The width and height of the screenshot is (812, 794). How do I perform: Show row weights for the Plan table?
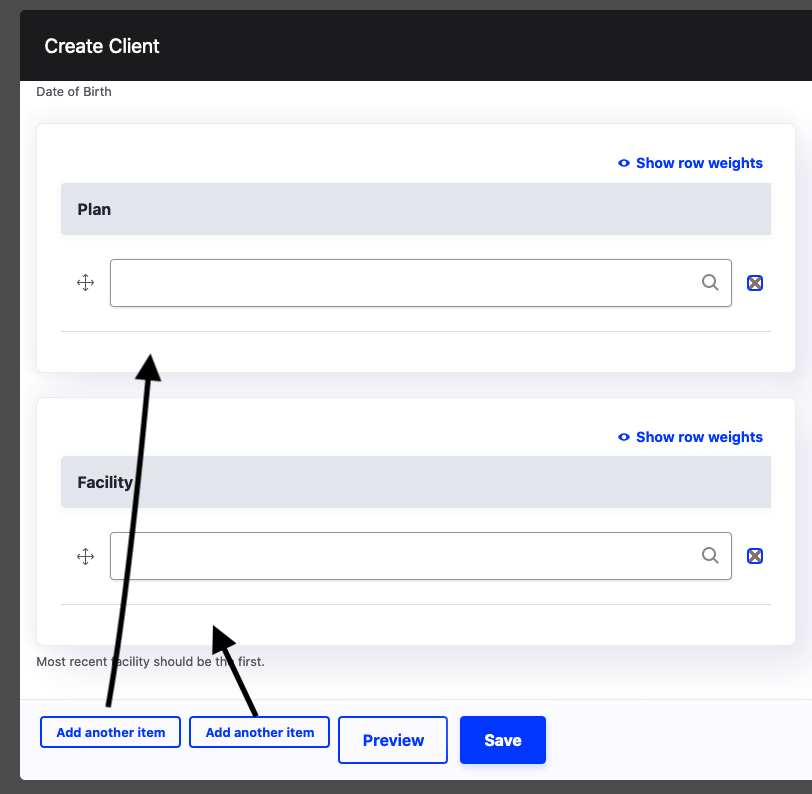pos(699,163)
